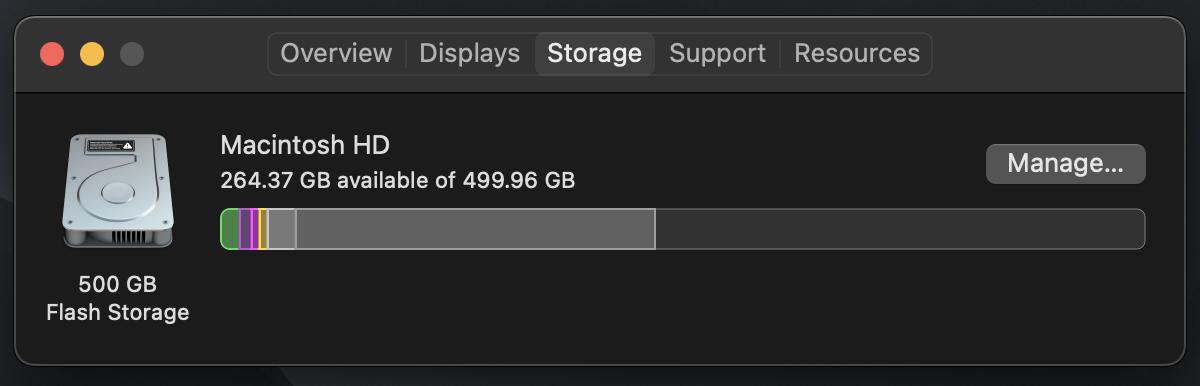Screen dimensions: 1200x386
Task: Minimize the window with yellow button
Action: [92, 54]
